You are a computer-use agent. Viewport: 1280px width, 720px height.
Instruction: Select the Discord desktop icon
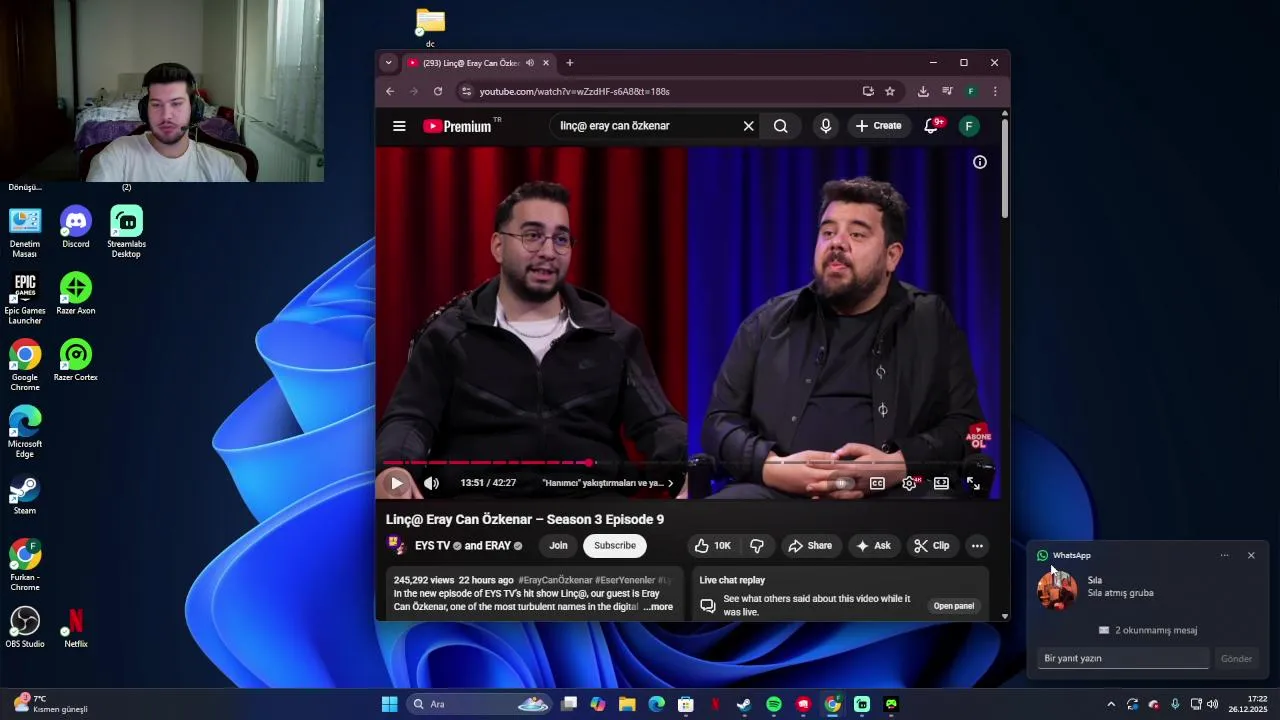[x=76, y=227]
